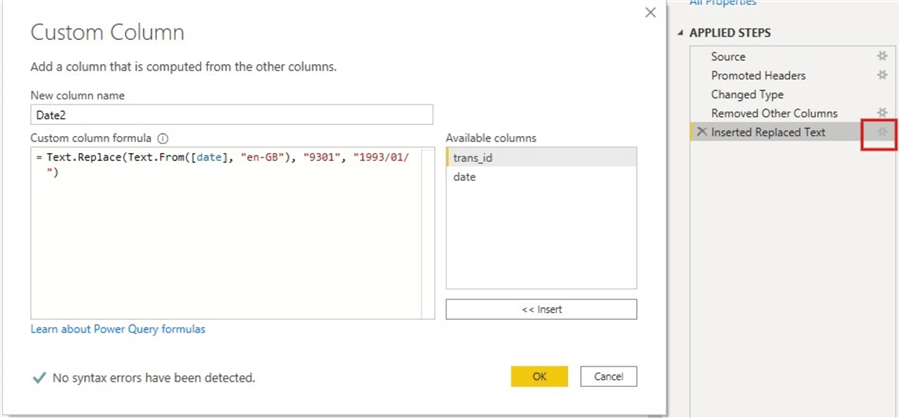
Task: Open gear icon for Inserted Replaced Text
Action: (882, 132)
